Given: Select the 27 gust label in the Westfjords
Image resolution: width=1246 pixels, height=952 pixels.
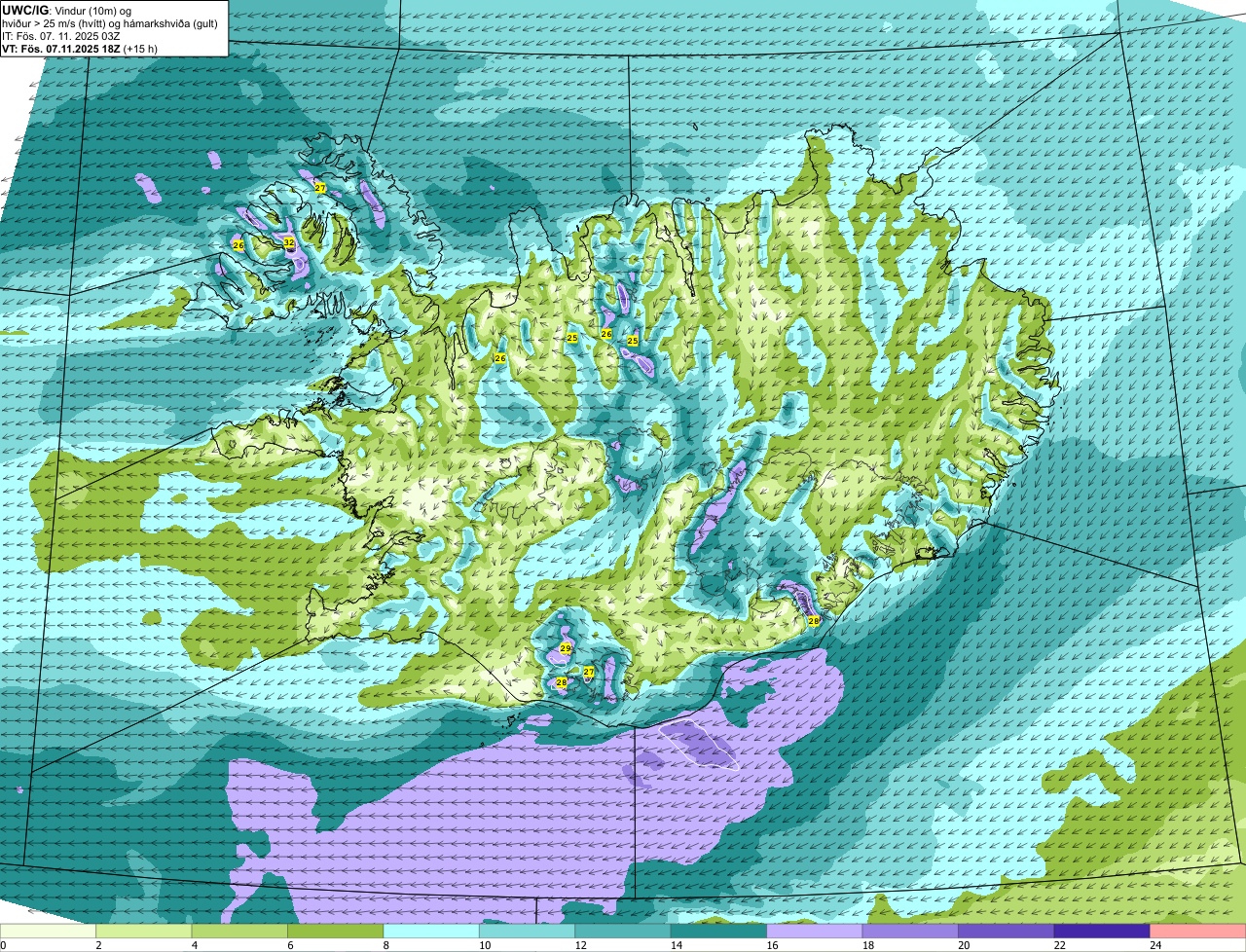Looking at the screenshot, I should pyautogui.click(x=320, y=187).
